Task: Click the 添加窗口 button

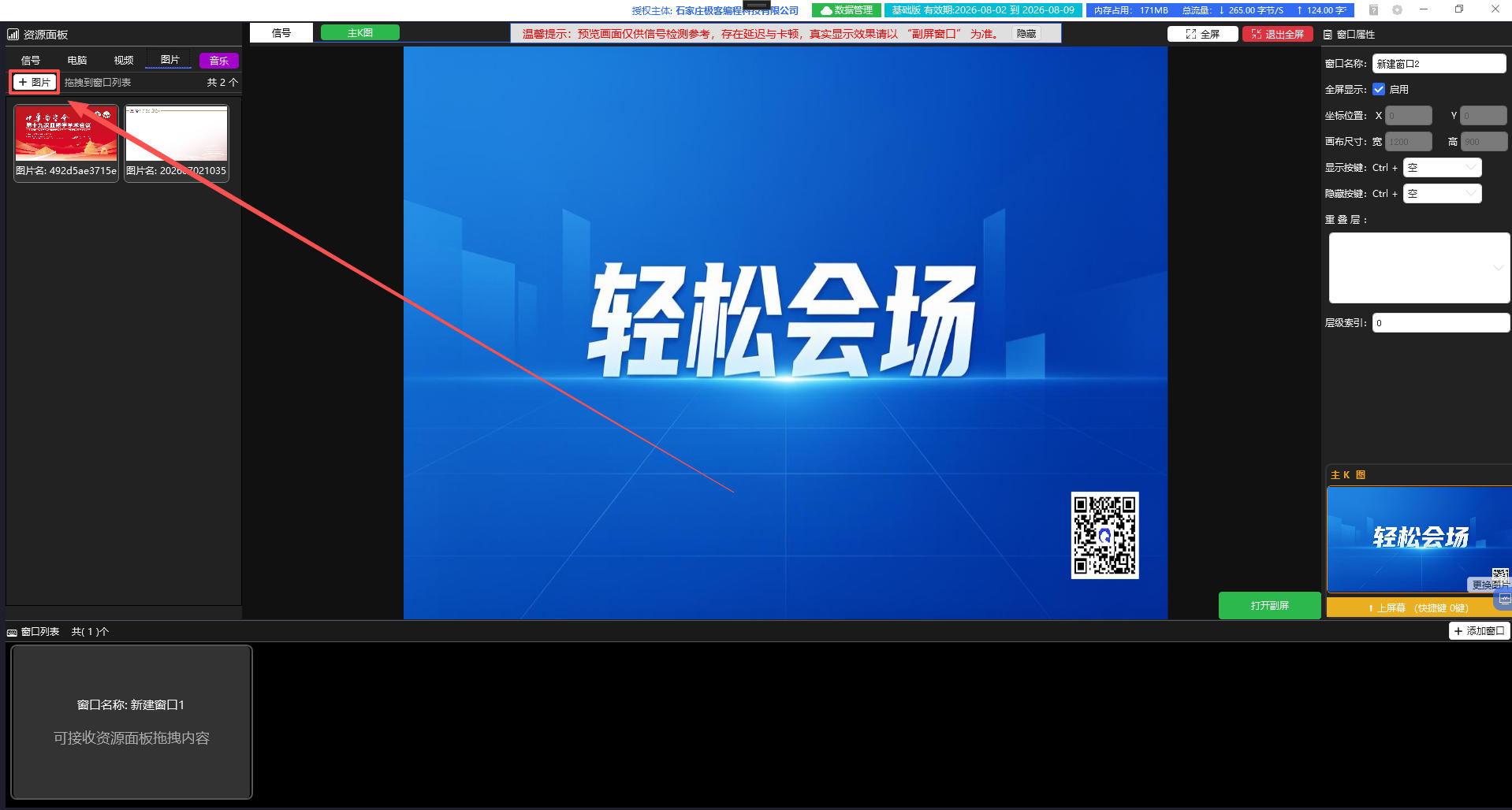Action: point(1480,631)
